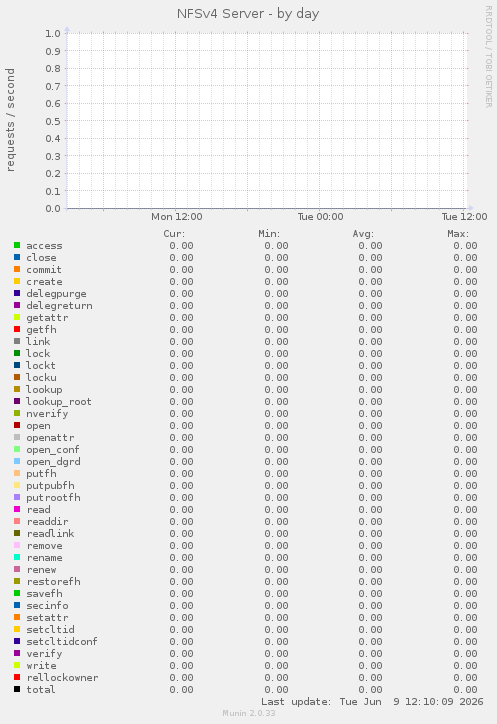Select the 'open_conf' legend label
Viewport: 497px width, 724px height.
pyautogui.click(x=53, y=450)
